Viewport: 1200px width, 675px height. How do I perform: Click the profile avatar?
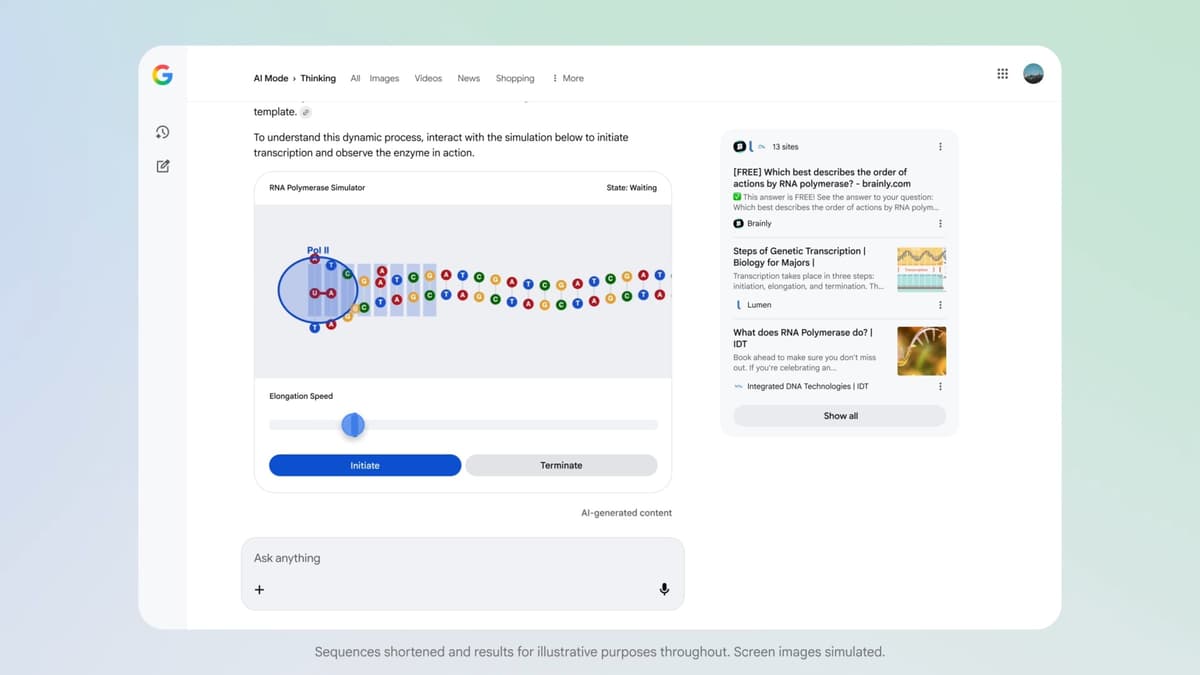point(1033,73)
